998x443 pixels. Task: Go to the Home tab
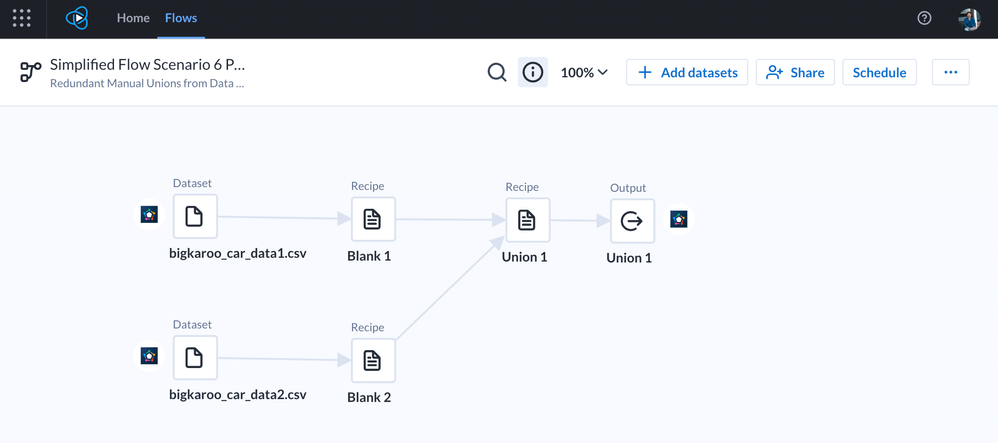(x=133, y=18)
